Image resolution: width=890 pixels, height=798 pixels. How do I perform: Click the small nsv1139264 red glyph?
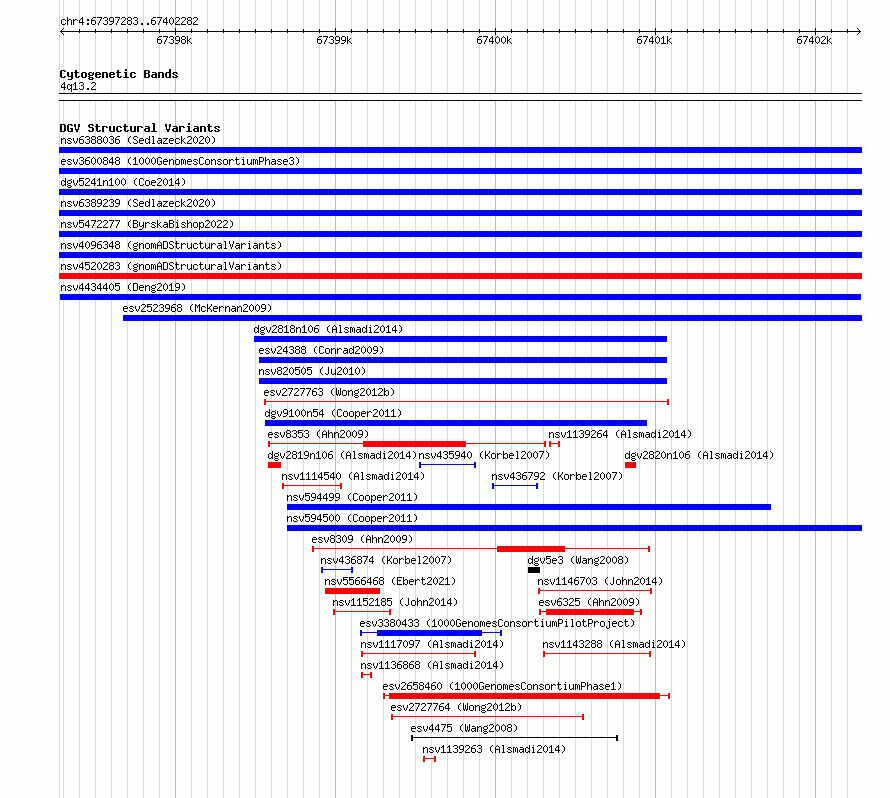click(555, 444)
